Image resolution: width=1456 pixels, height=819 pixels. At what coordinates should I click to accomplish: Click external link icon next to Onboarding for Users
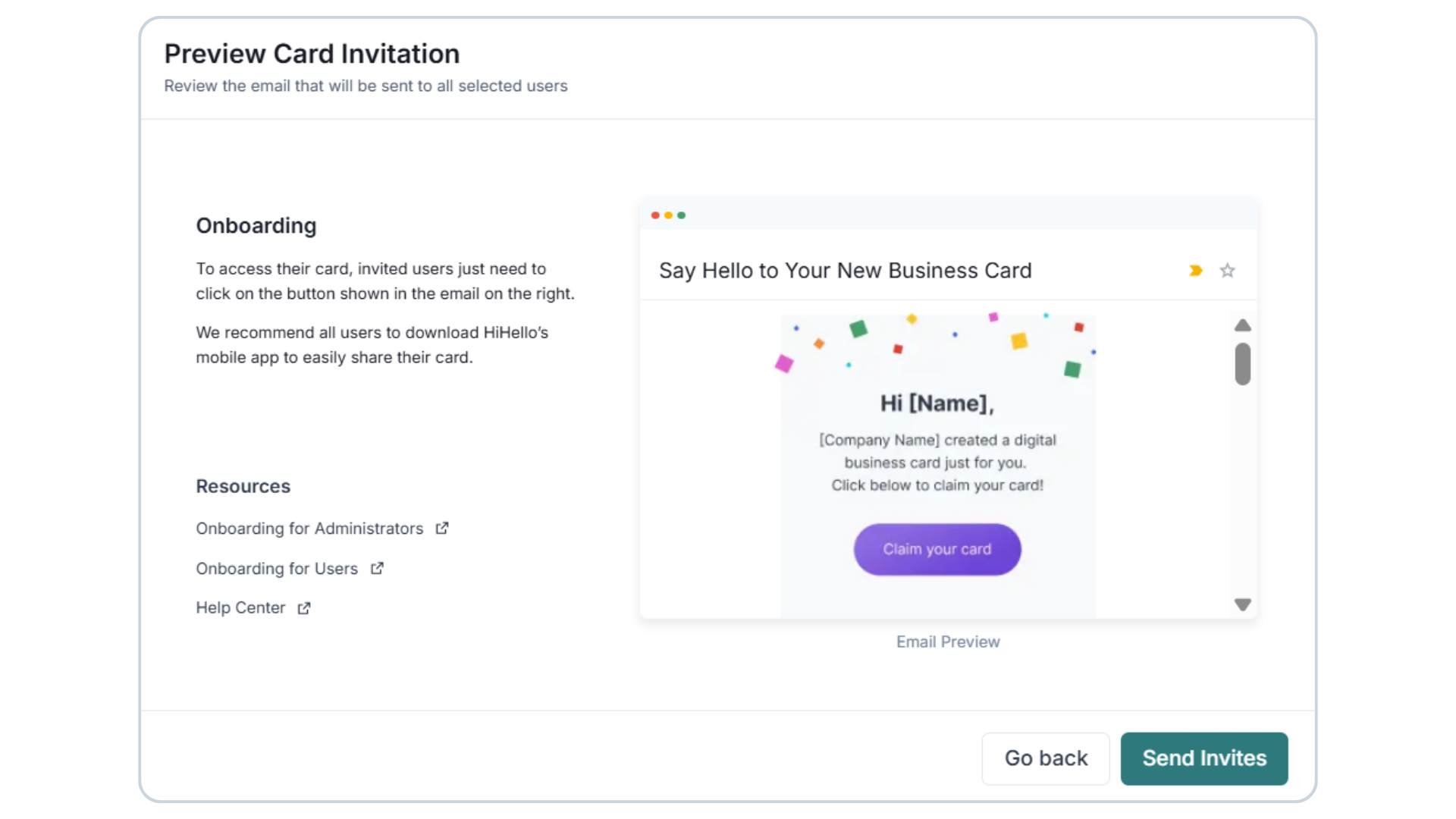pyautogui.click(x=377, y=569)
